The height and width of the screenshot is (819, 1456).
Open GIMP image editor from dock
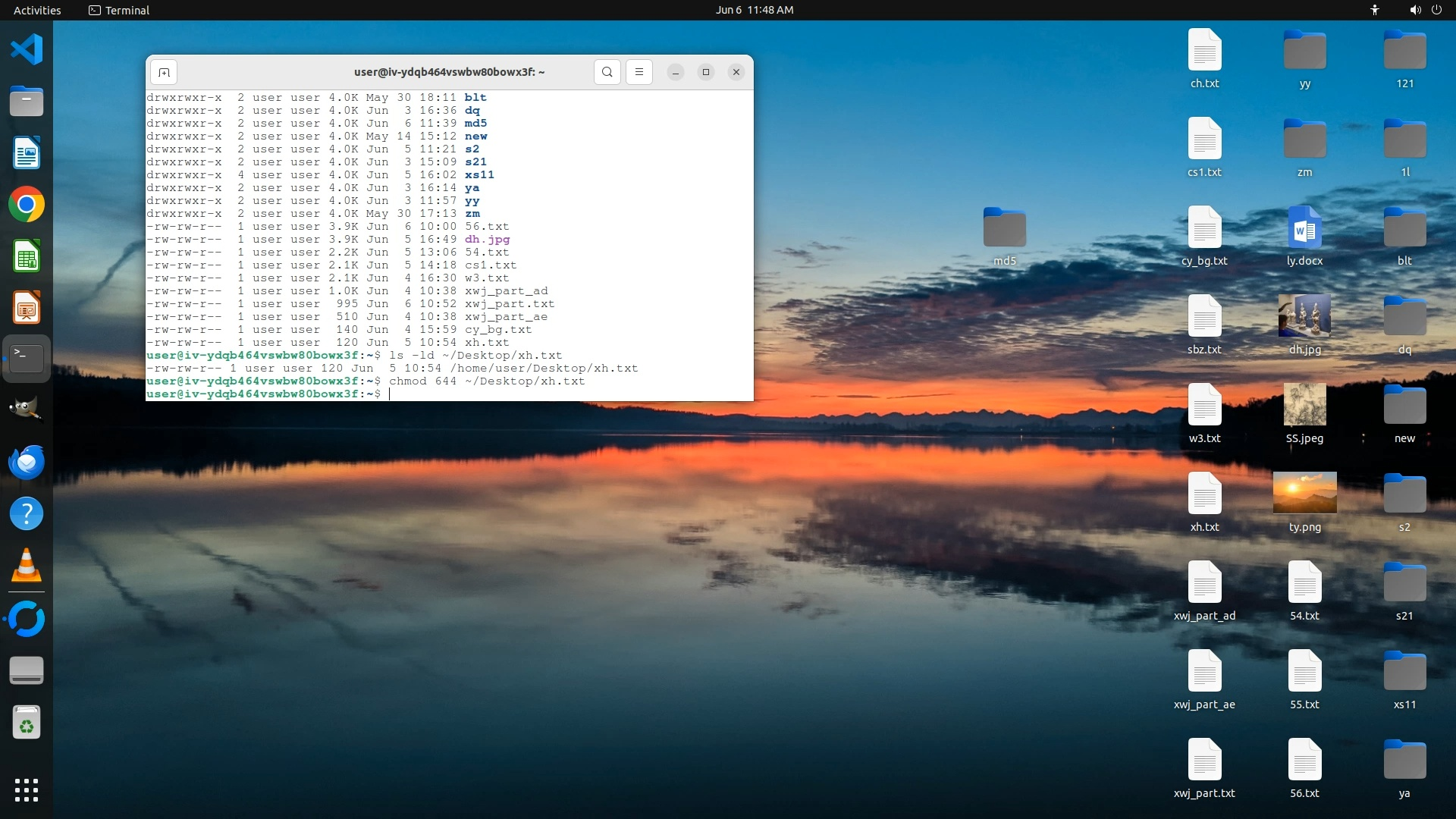click(27, 409)
